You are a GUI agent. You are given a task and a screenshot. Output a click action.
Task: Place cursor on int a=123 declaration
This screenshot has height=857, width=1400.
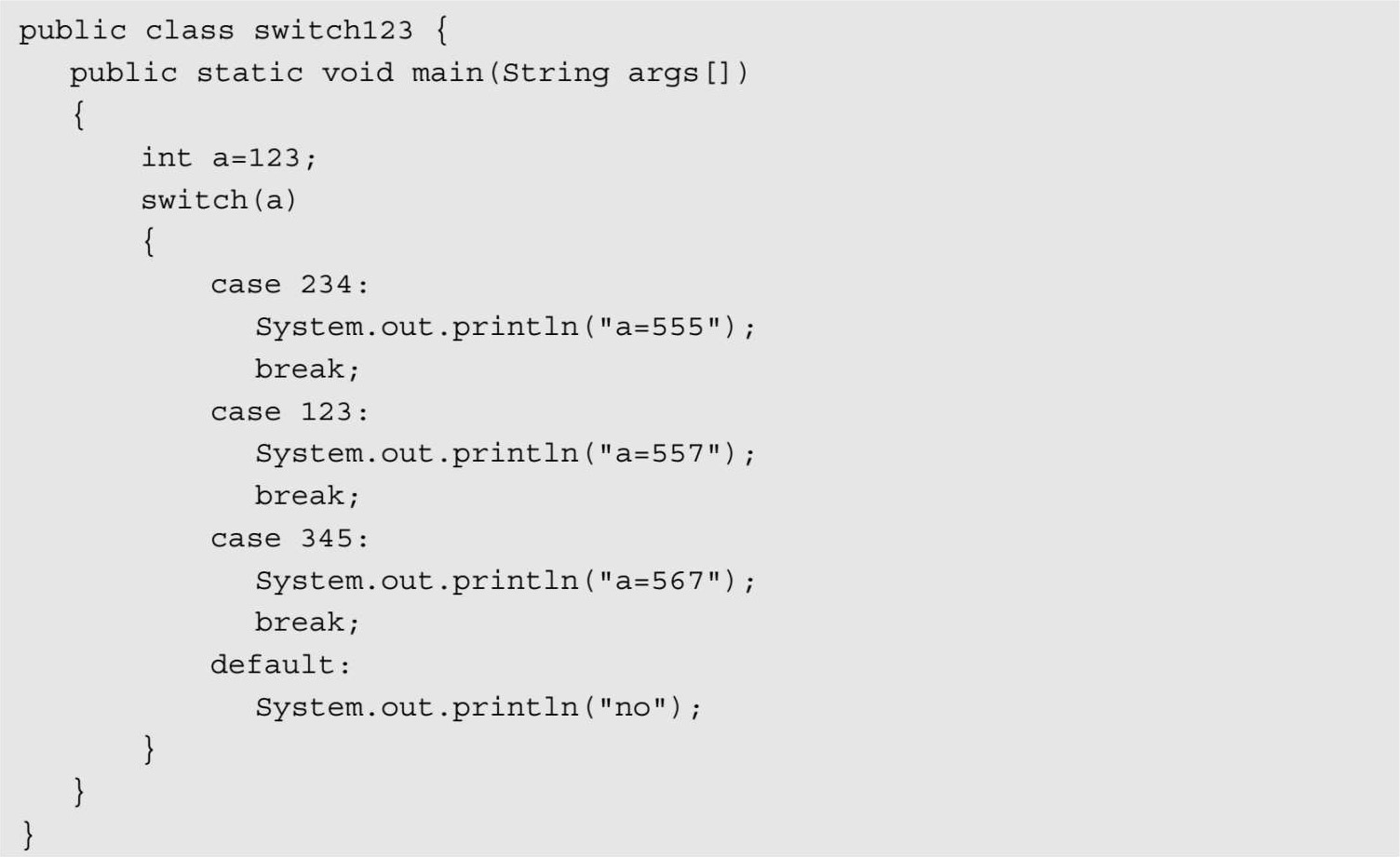tap(228, 158)
